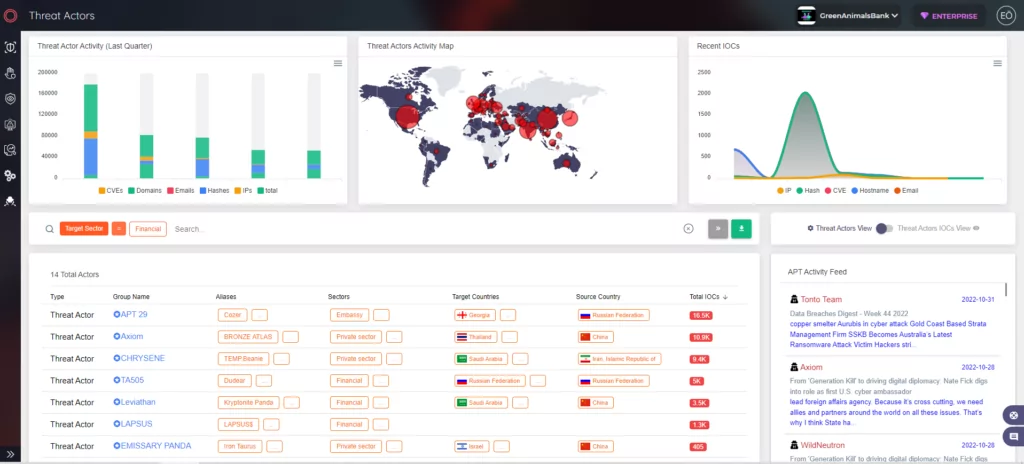
Task: Click the EO user avatar
Action: tap(1006, 16)
